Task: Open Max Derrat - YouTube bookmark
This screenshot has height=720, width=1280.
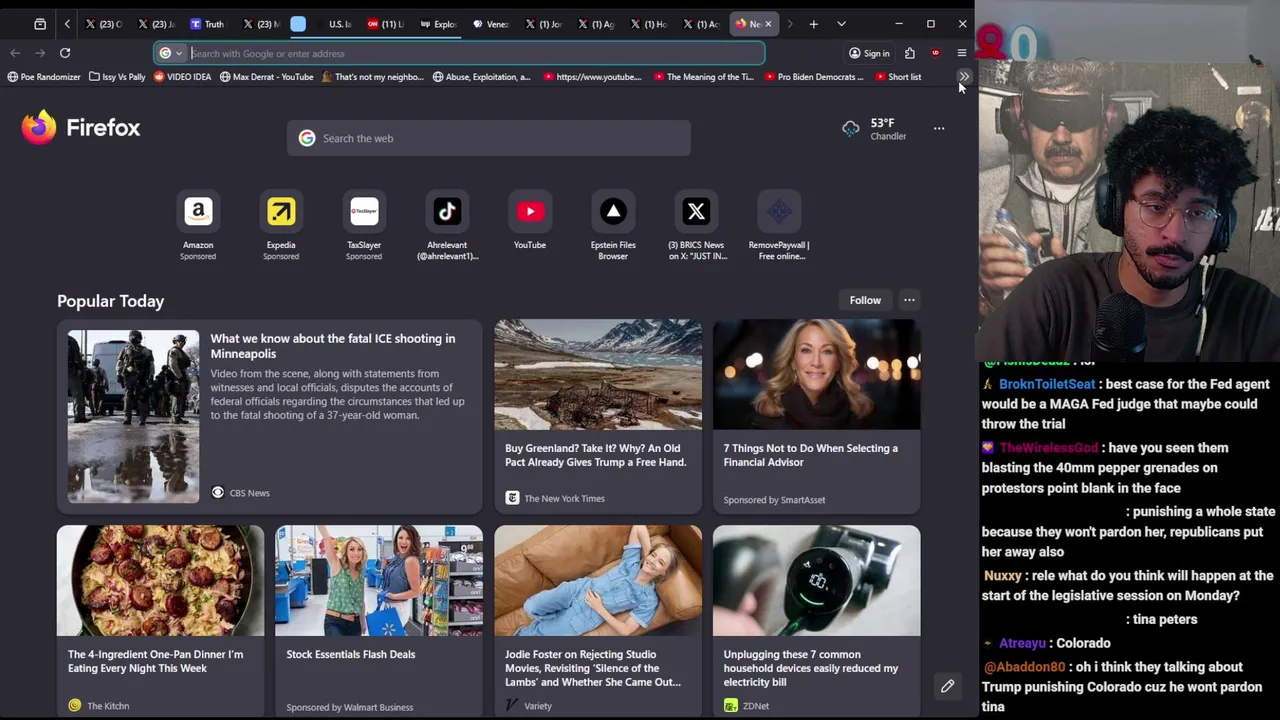Action: [x=266, y=77]
